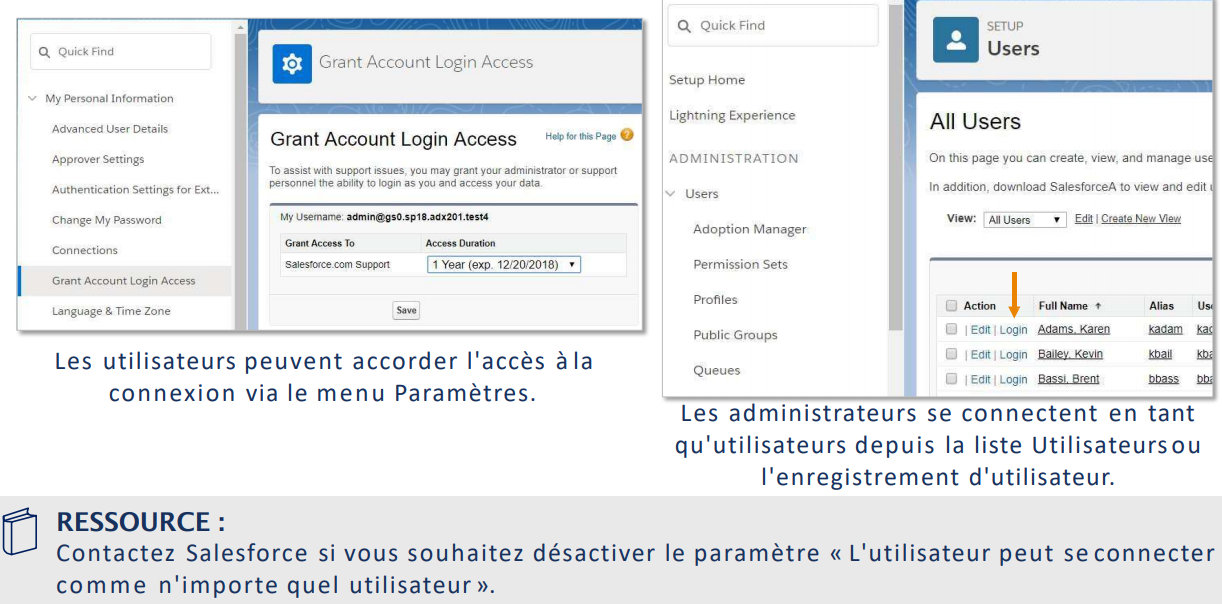The width and height of the screenshot is (1222, 604).
Task: Click the Create New View link
Action: coord(1140,219)
